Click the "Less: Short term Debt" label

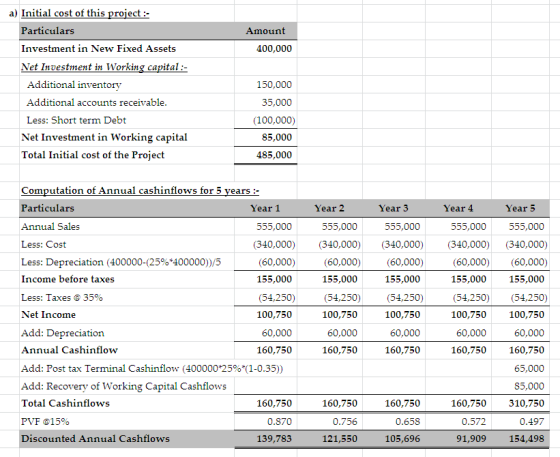tap(76, 120)
